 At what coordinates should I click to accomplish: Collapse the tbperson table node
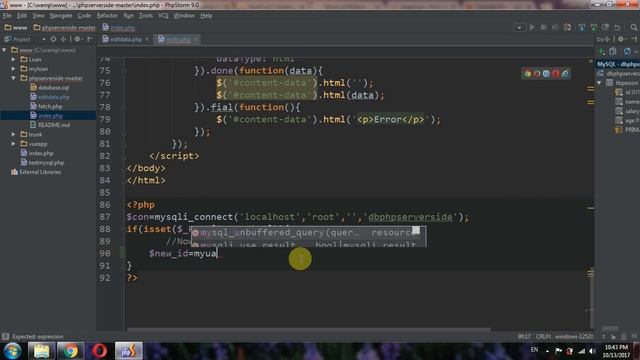coord(599,83)
